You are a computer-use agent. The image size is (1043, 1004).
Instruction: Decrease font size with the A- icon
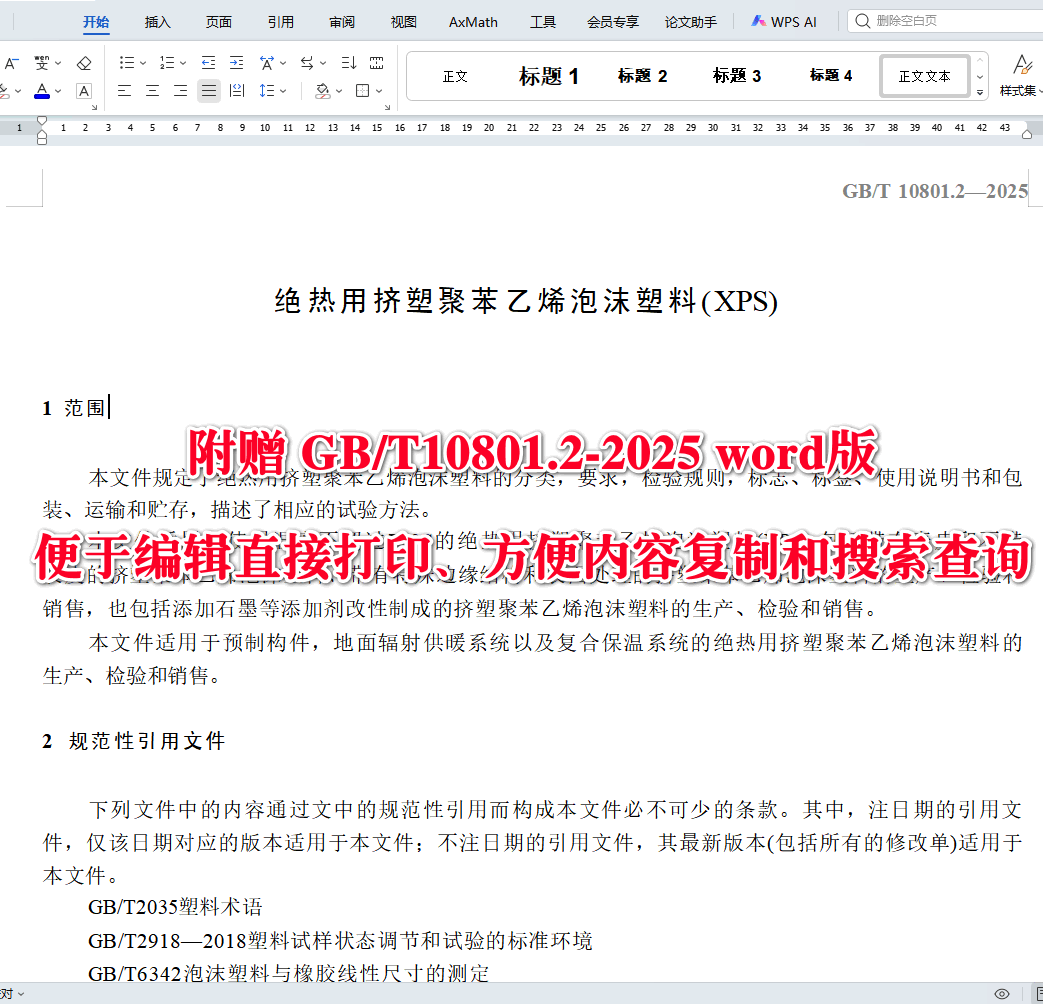click(11, 63)
